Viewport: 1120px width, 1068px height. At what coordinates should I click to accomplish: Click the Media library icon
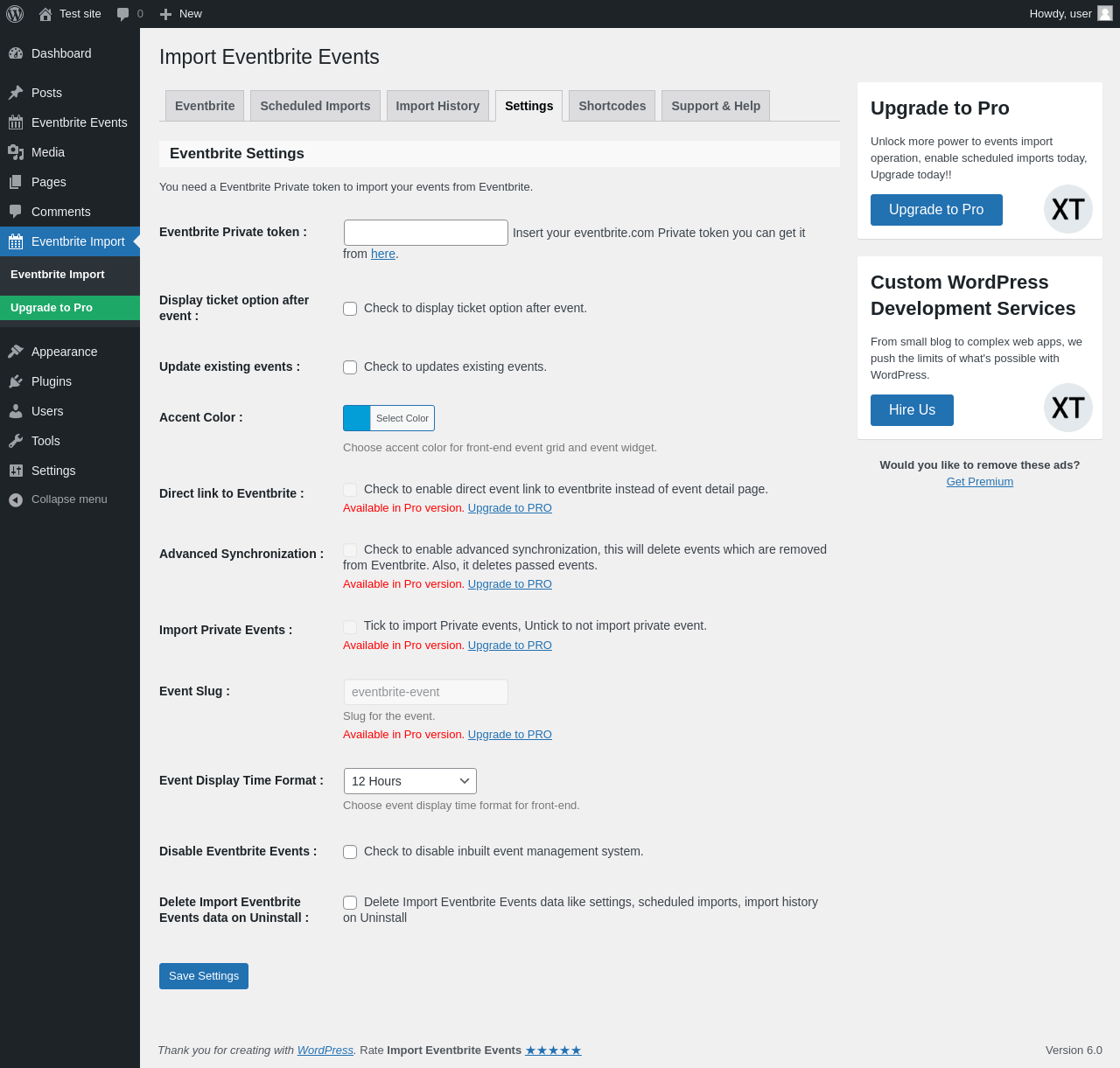[16, 152]
